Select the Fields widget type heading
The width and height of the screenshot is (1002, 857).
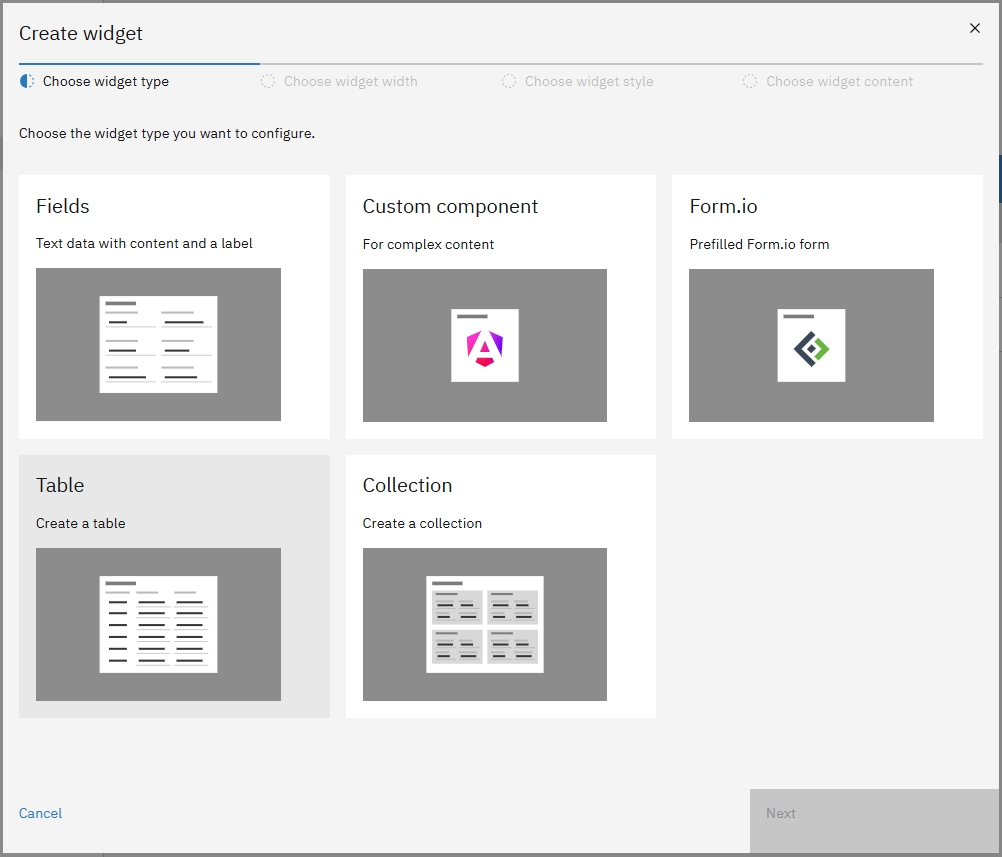(x=63, y=207)
